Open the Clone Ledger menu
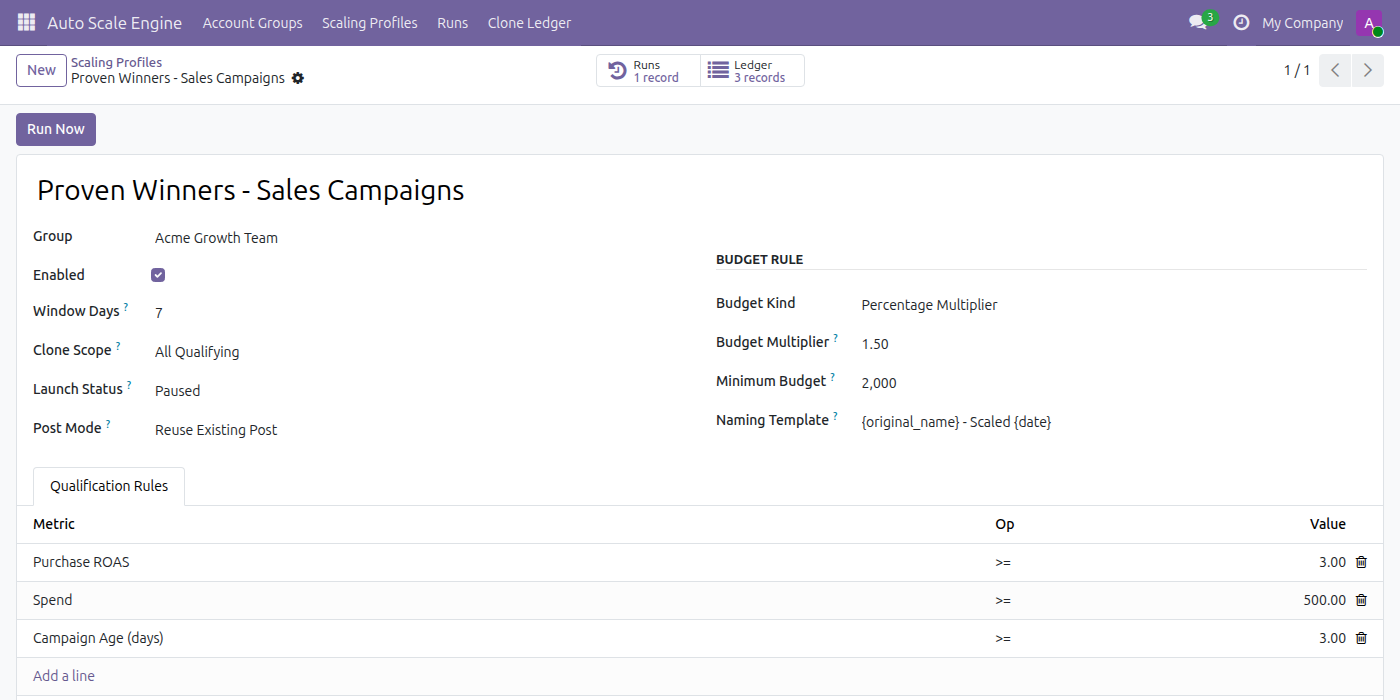 (x=529, y=22)
